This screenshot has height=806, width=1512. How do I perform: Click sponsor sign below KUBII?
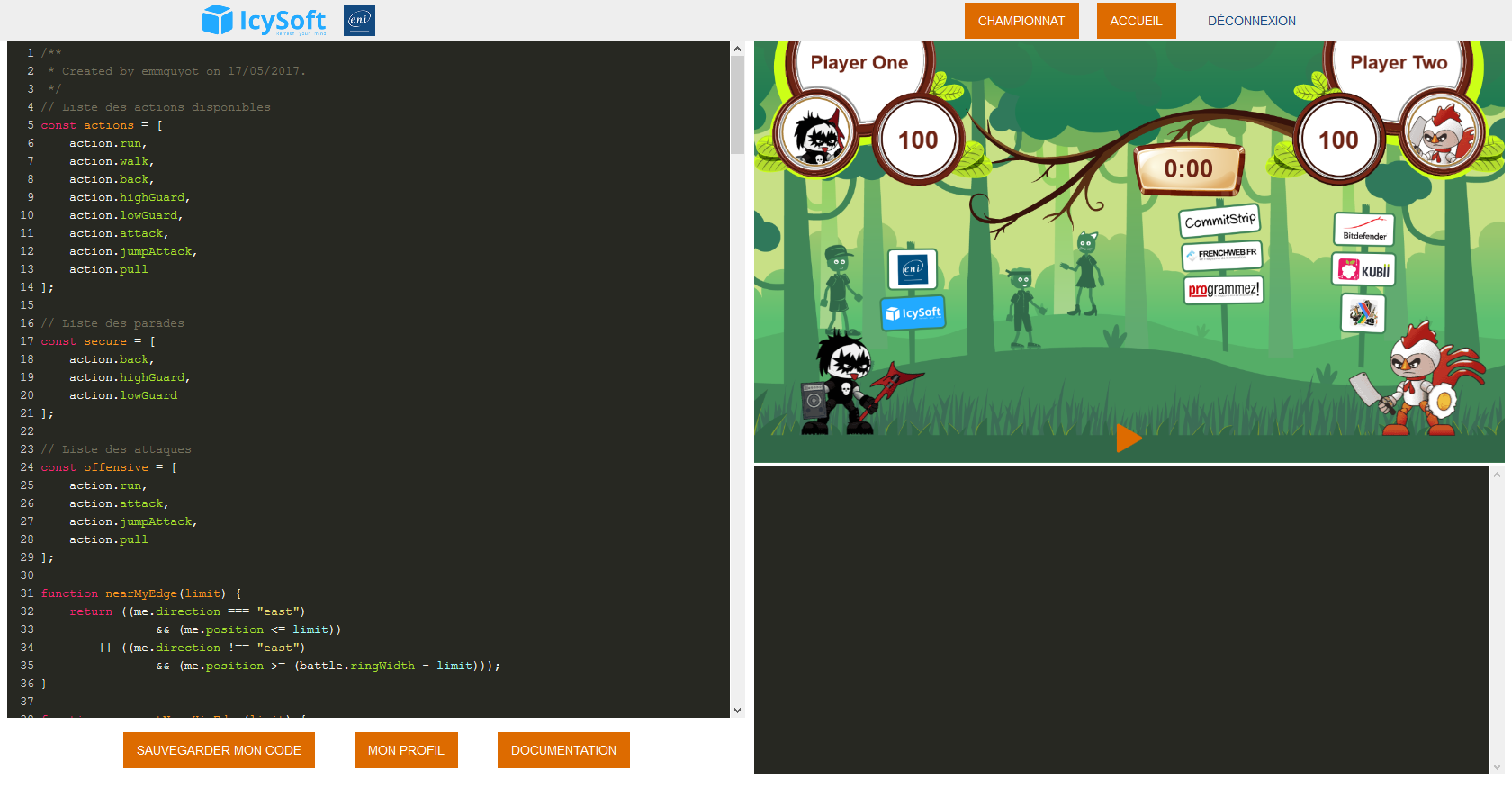[x=1363, y=313]
